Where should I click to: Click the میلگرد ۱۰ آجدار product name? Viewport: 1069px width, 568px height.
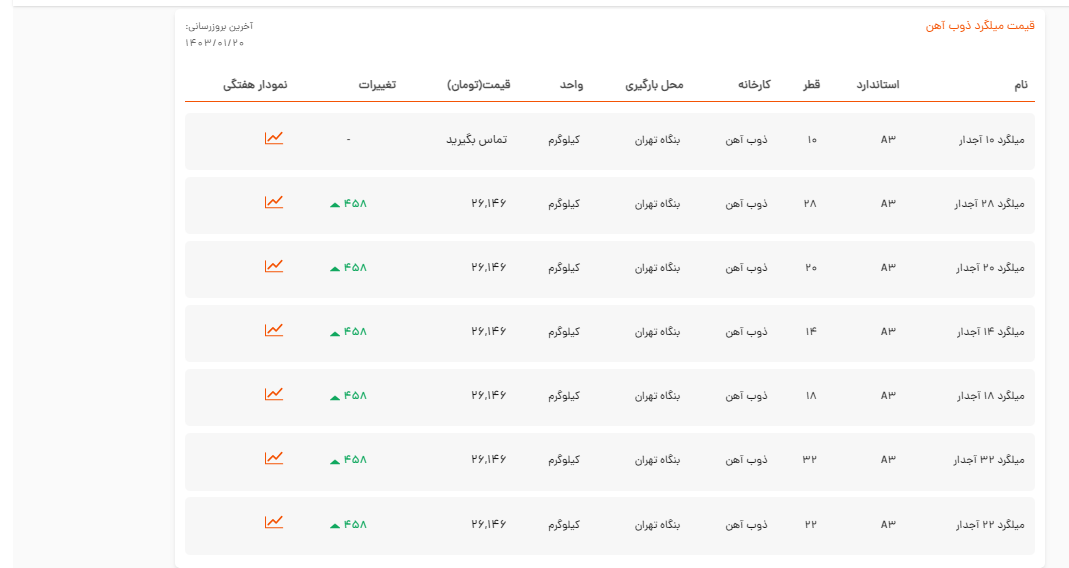[x=991, y=140]
